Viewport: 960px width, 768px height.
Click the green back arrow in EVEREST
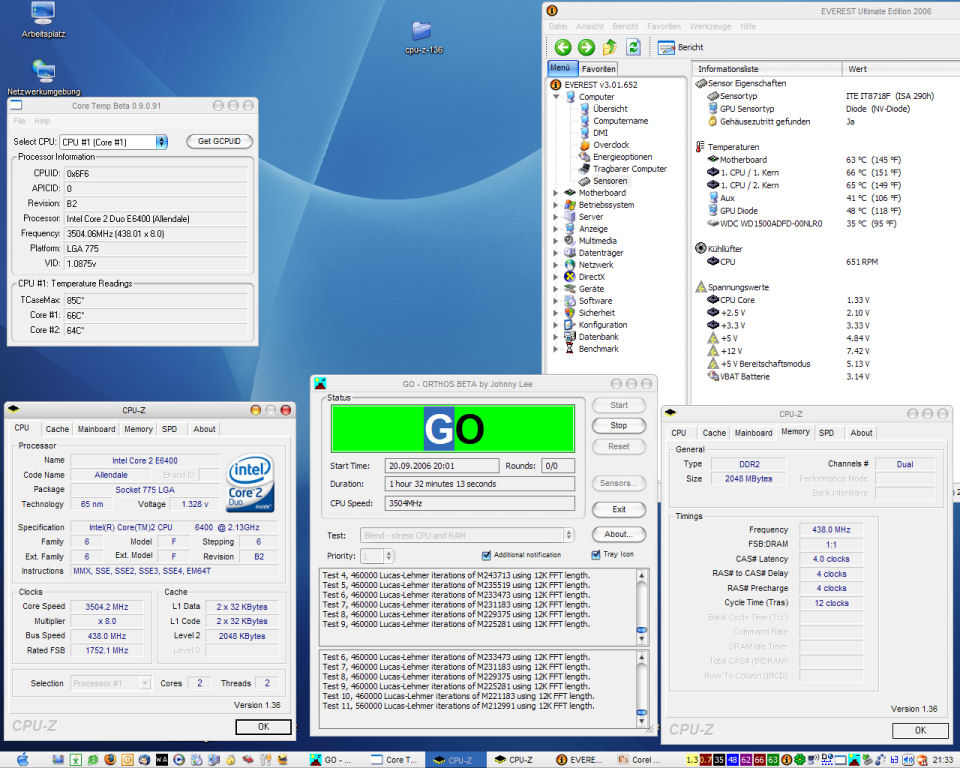563,47
